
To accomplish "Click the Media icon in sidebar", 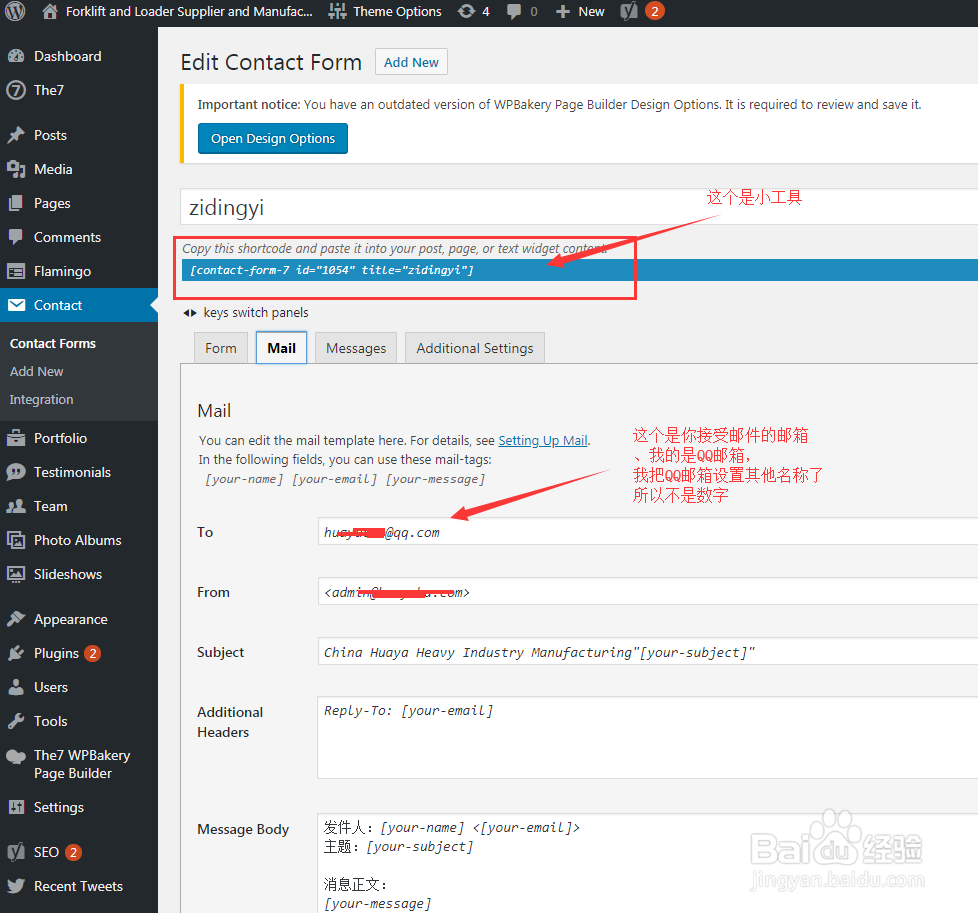I will (16, 169).
